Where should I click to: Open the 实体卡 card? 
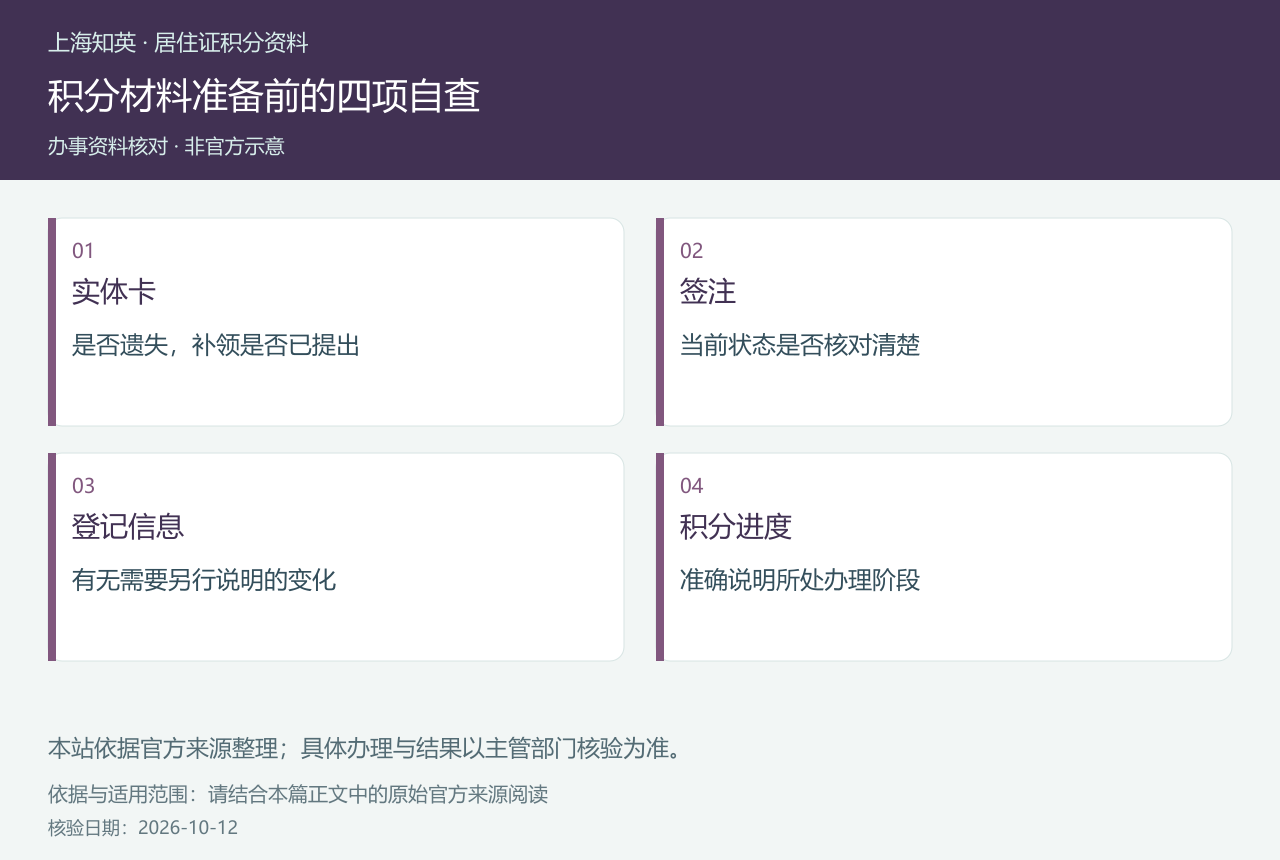click(336, 322)
